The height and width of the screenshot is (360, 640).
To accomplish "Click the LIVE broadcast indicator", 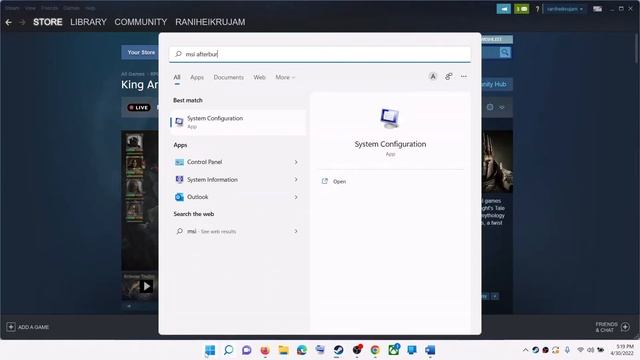I will tap(139, 107).
